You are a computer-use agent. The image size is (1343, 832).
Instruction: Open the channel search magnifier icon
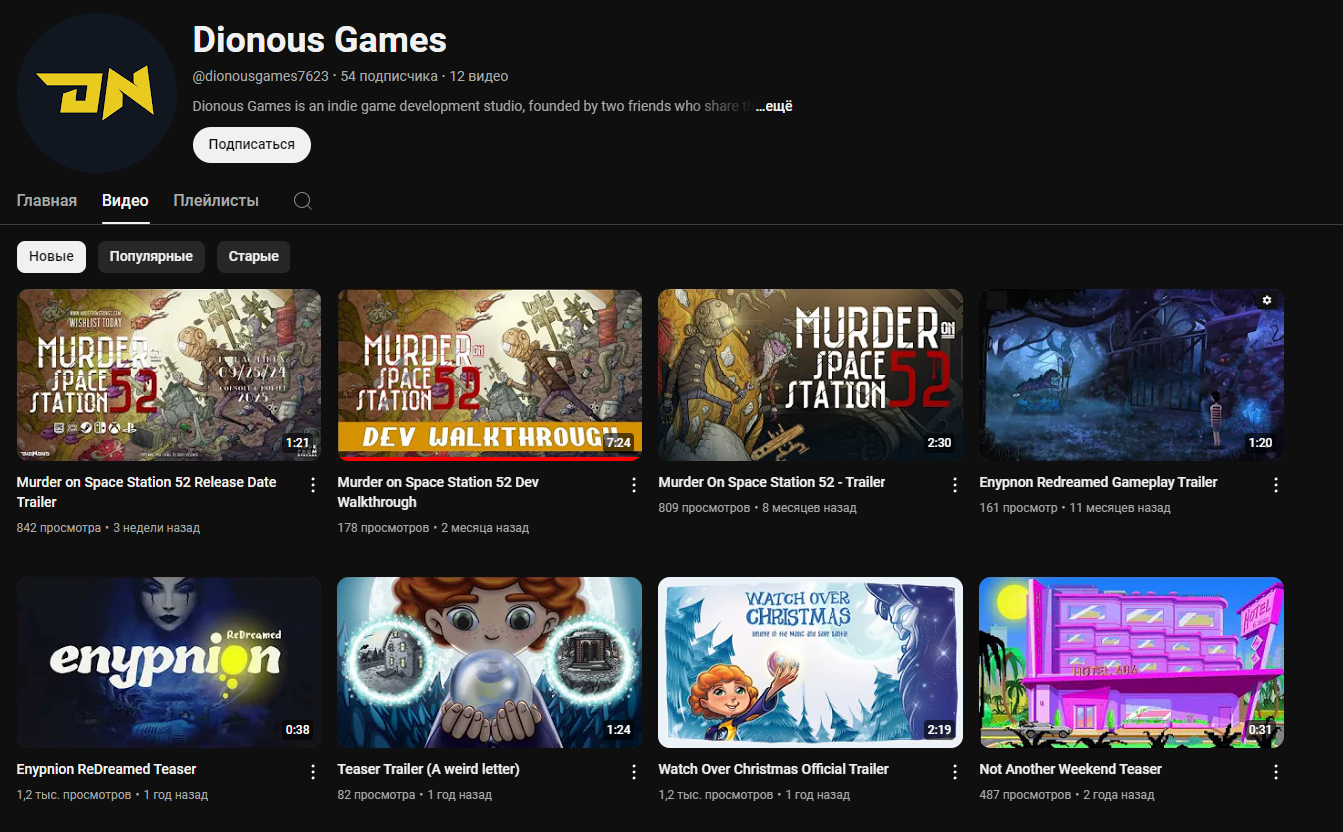pos(303,201)
